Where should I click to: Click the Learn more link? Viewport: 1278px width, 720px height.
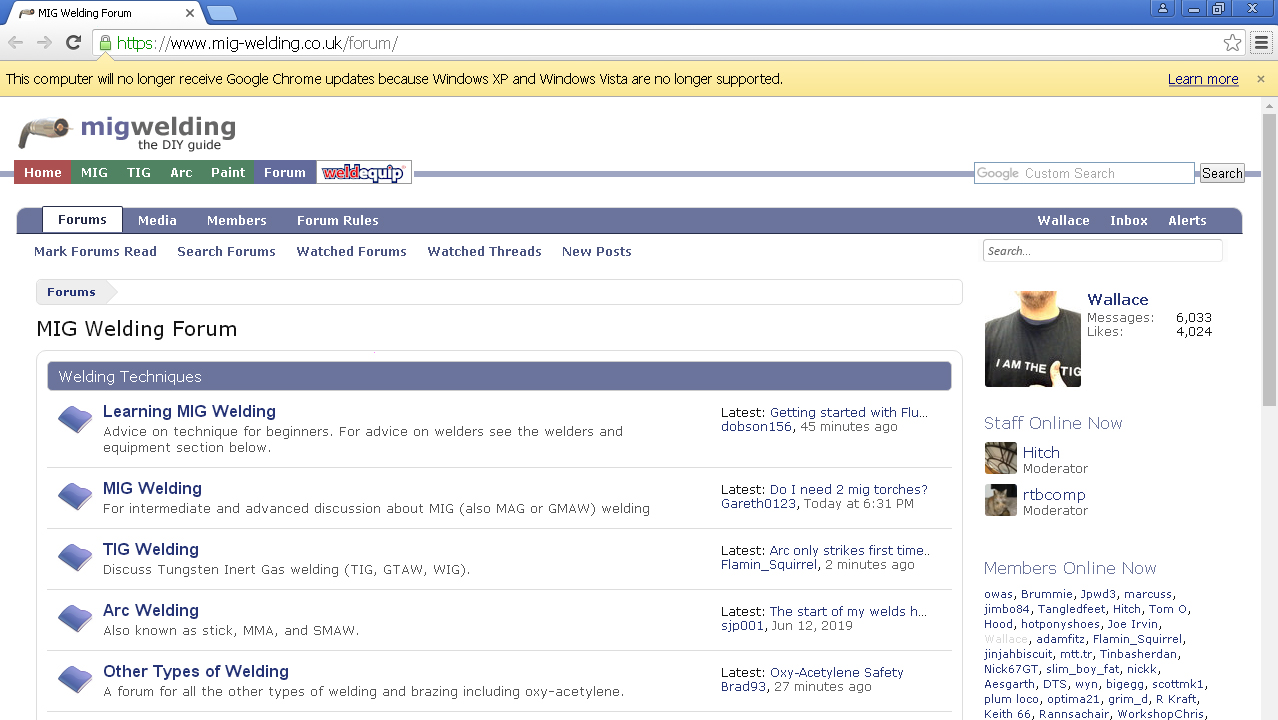tap(1203, 79)
